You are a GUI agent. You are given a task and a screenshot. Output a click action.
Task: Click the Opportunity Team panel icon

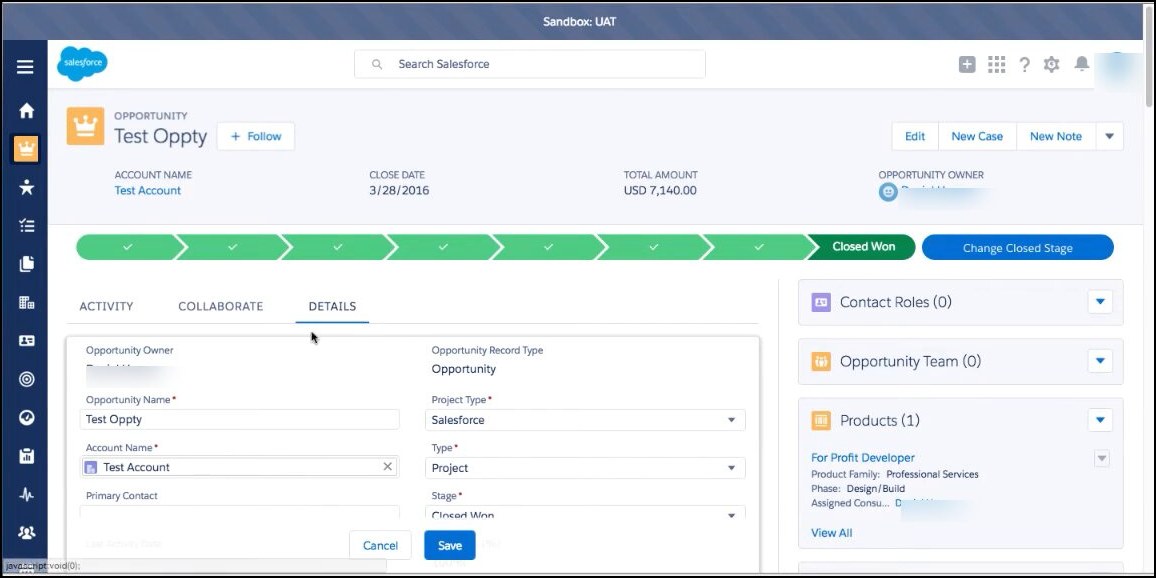[821, 361]
